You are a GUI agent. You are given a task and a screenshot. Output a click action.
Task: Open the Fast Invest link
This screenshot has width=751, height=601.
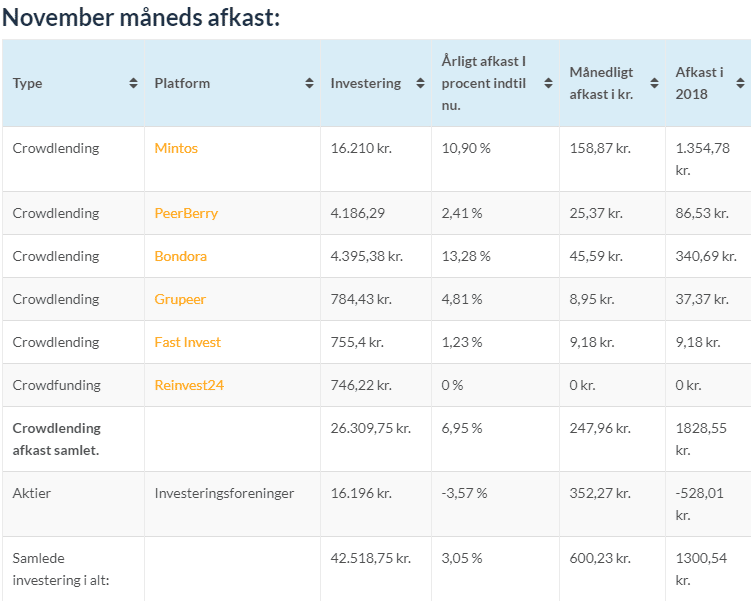[187, 342]
